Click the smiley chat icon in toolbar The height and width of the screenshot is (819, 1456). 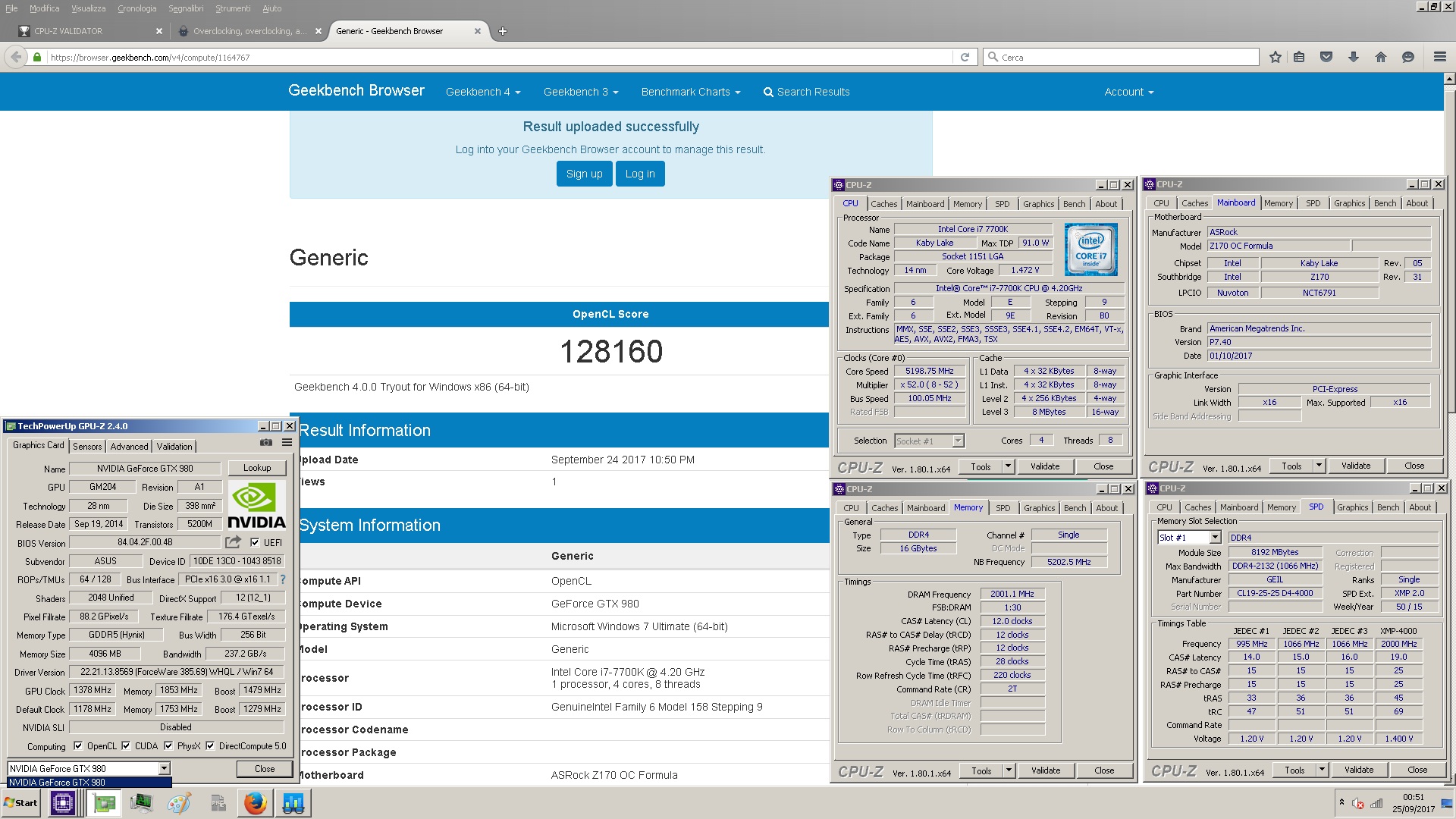pos(1408,57)
